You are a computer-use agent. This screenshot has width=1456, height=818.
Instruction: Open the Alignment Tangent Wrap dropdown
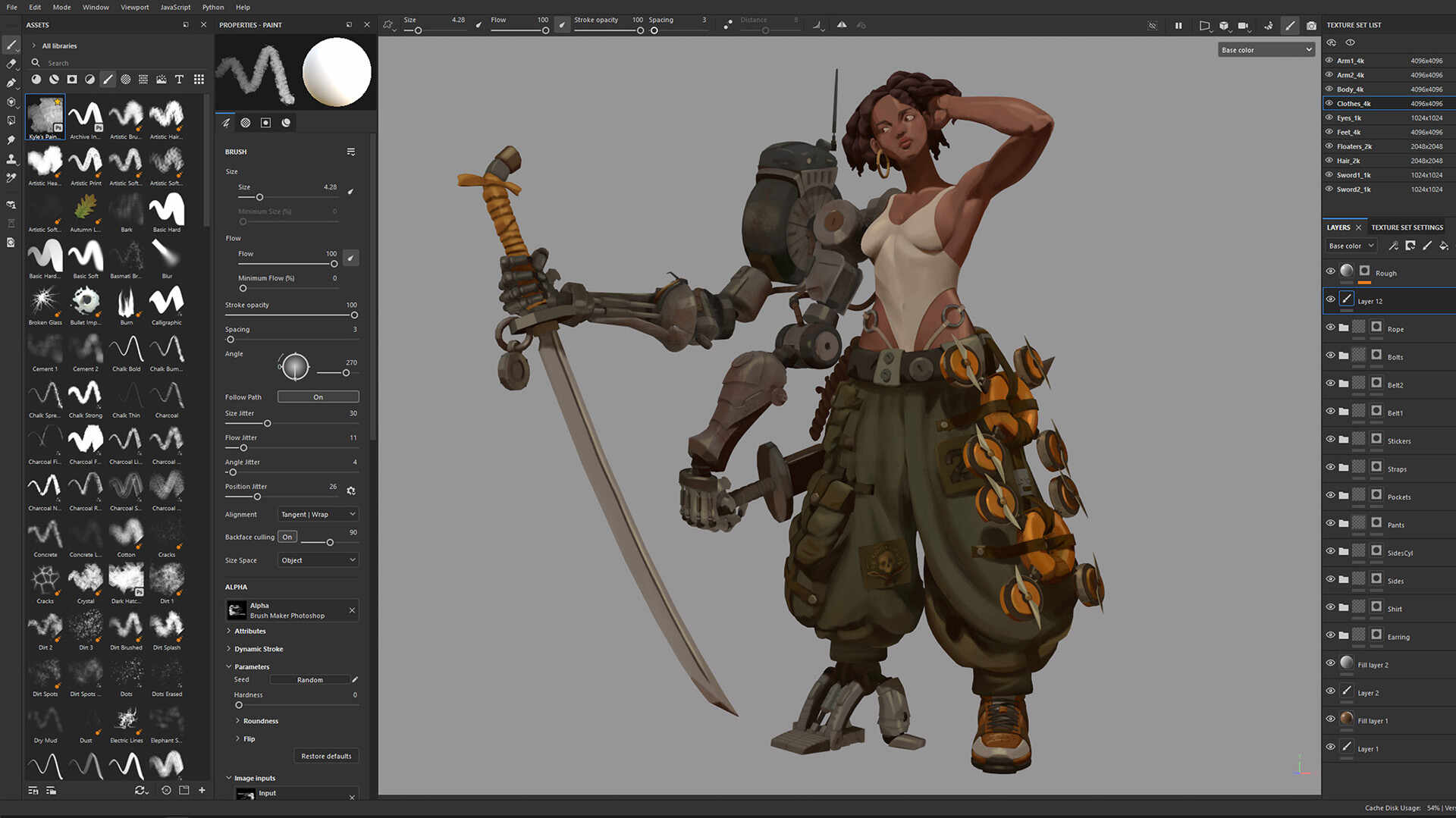(x=317, y=514)
